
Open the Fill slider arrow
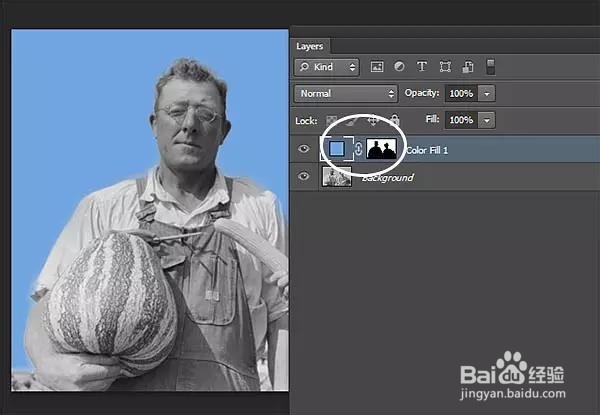pos(487,120)
